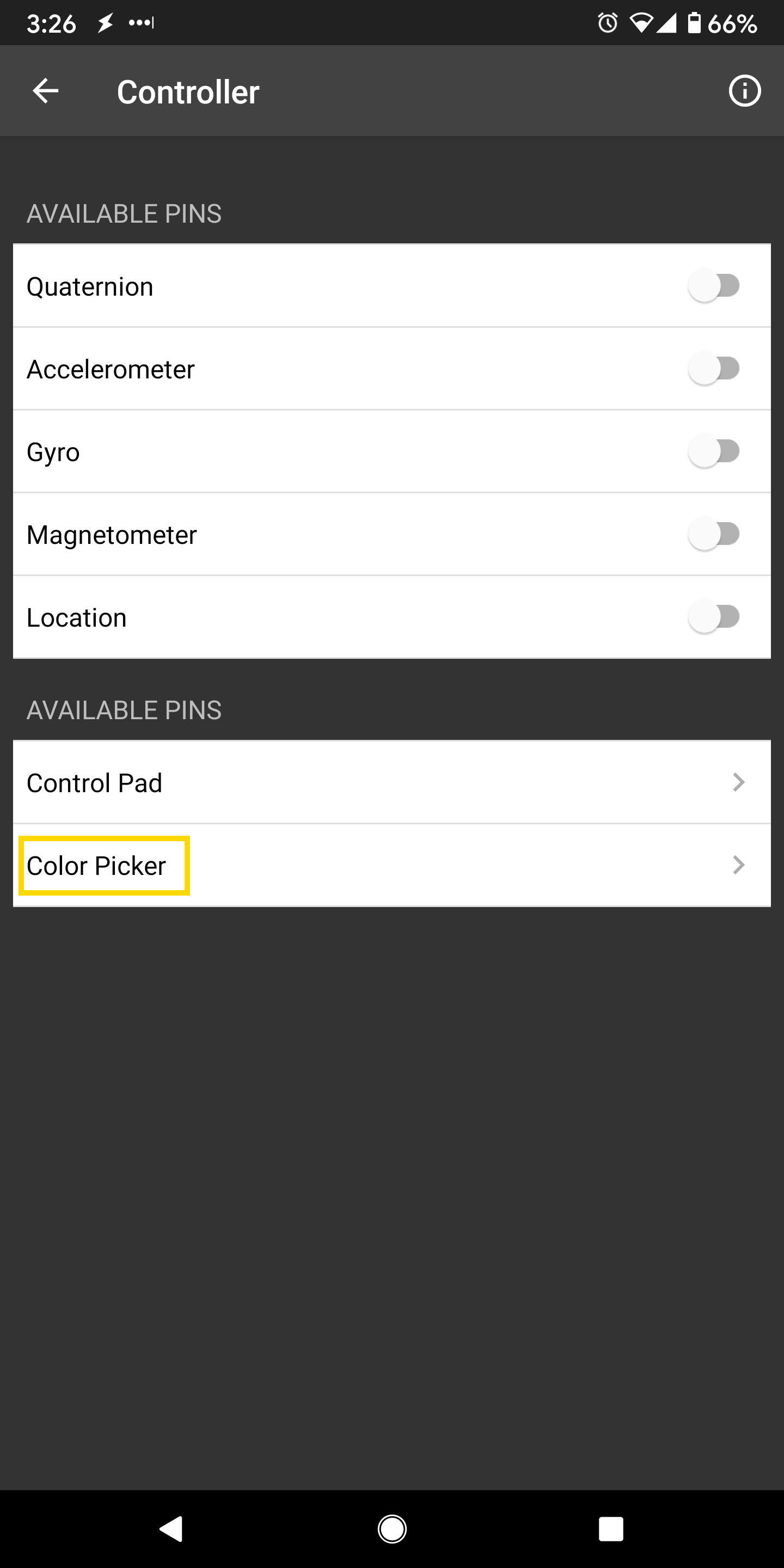Tap the battery icon in status bar

pos(694,23)
